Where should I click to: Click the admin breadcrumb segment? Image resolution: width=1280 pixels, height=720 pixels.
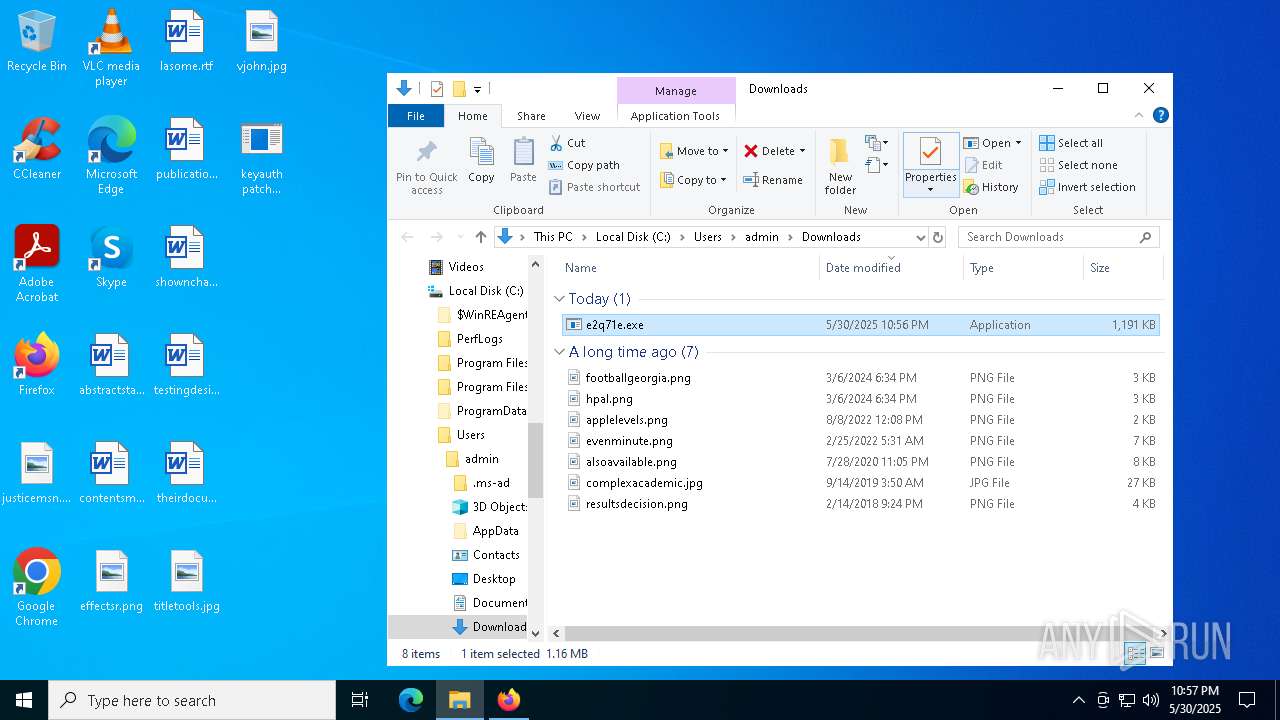point(761,237)
